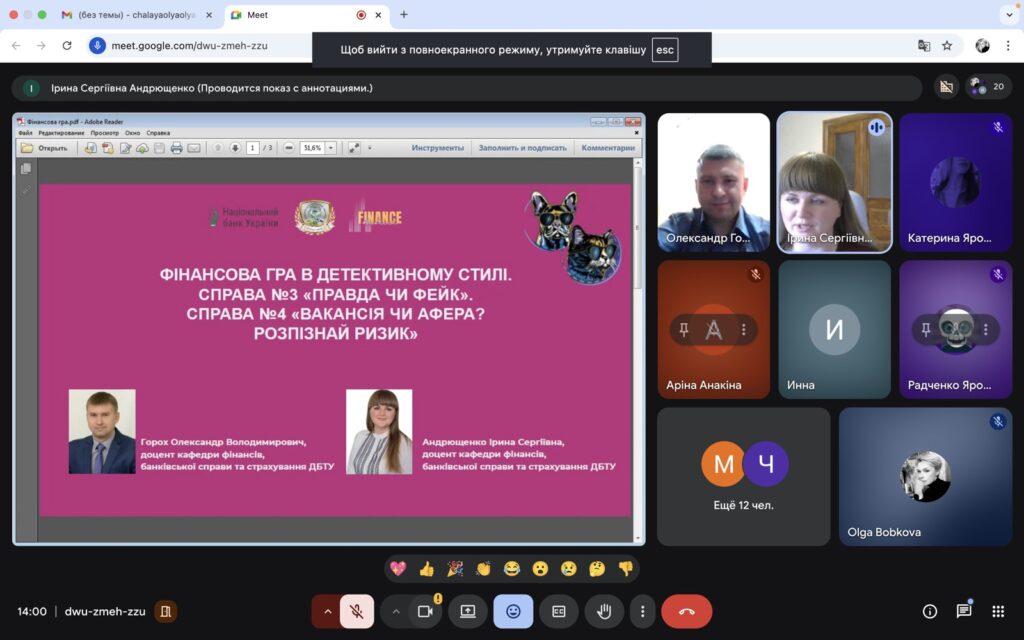Toggle closed captions button

tap(559, 611)
